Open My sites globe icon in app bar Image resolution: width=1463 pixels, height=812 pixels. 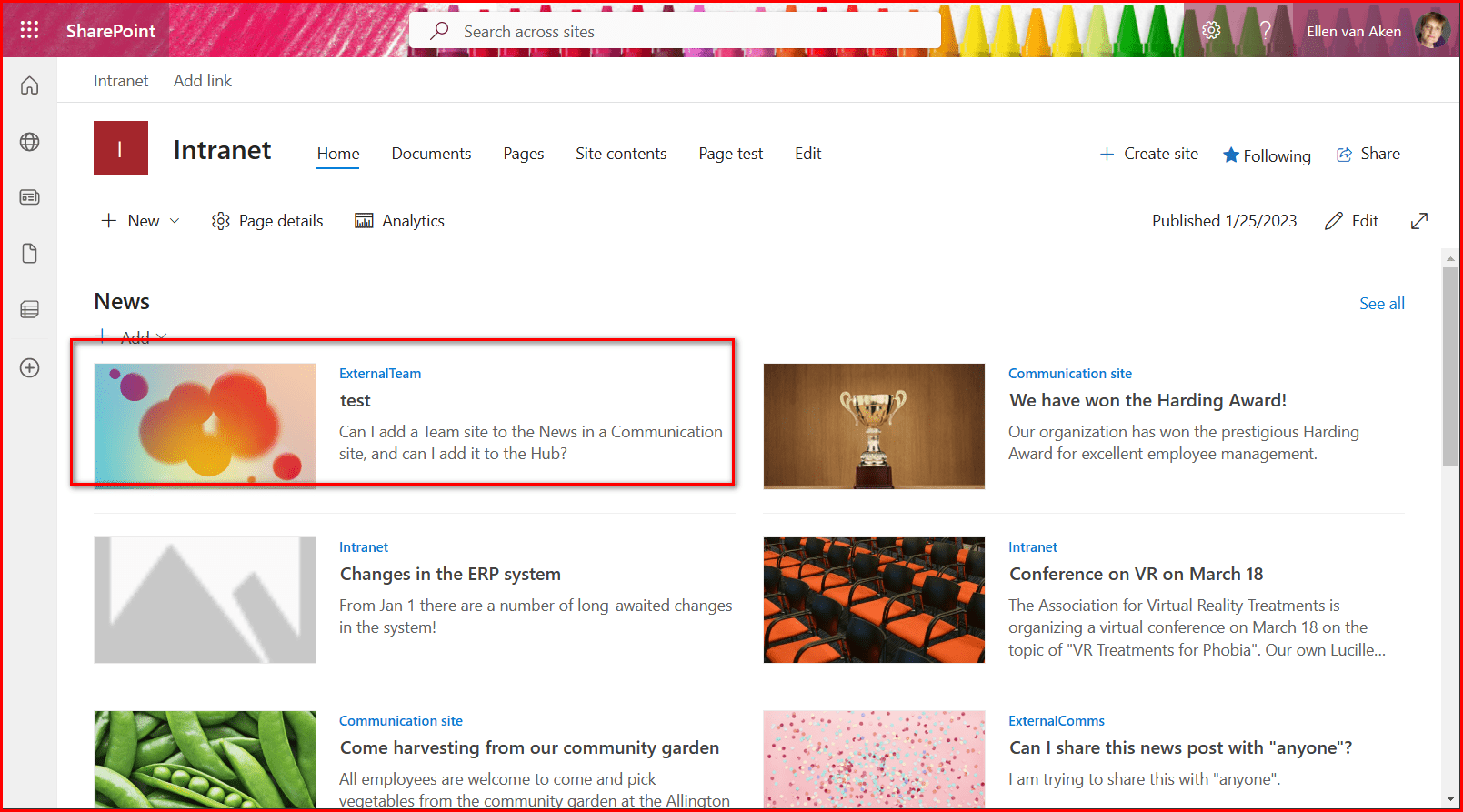coord(30,142)
